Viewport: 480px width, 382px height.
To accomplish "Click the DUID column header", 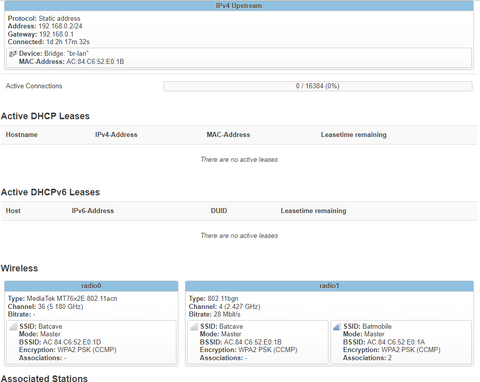I will [219, 211].
